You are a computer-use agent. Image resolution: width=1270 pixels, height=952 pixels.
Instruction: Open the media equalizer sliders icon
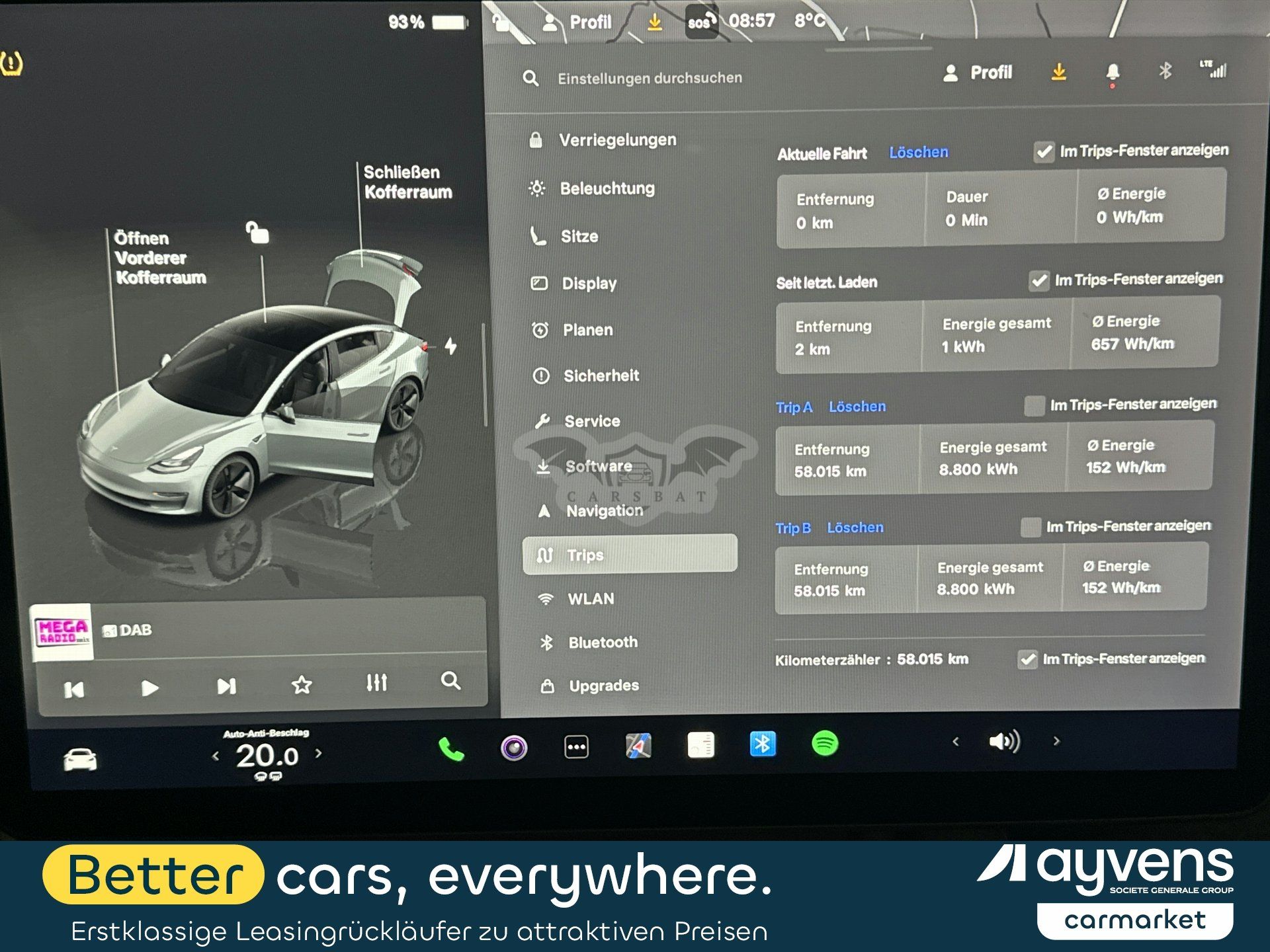point(376,683)
